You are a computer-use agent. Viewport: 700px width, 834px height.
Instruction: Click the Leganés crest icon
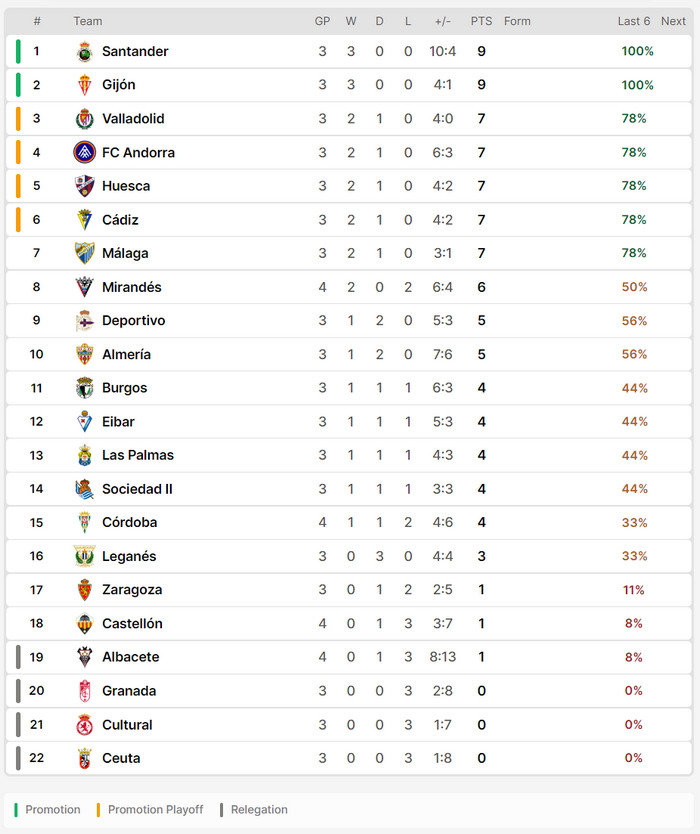84,556
